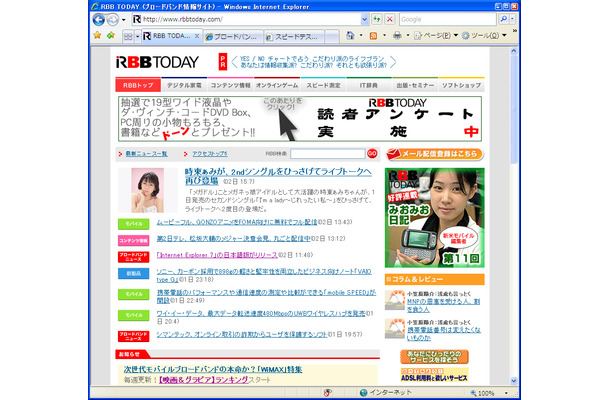The height and width of the screenshot is (400, 610).
Task: Click the page scrollbar down arrow
Action: pos(514,381)
